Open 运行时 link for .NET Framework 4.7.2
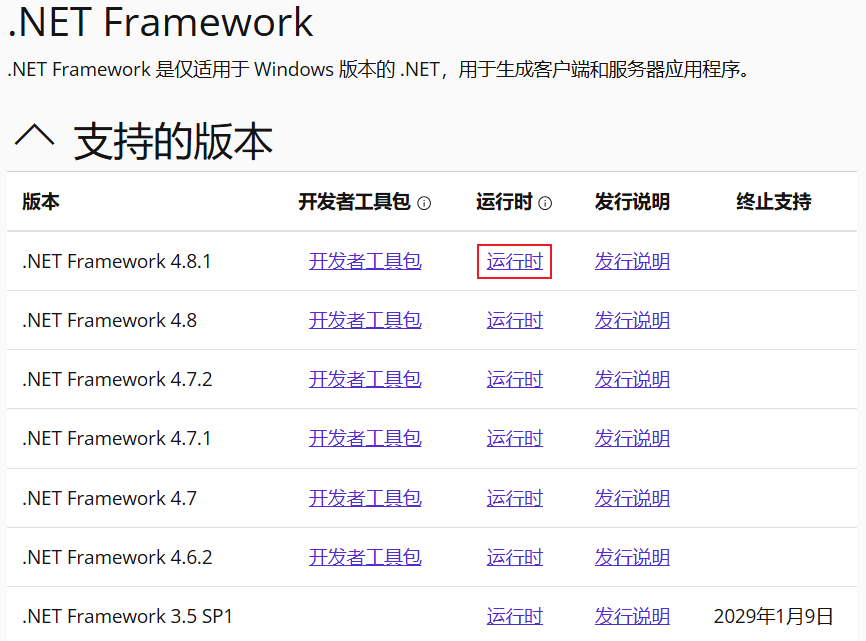The width and height of the screenshot is (866, 641). click(515, 379)
